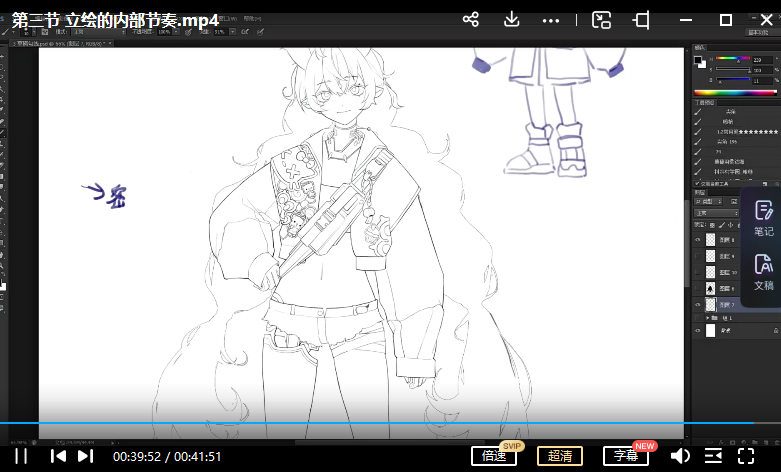Pause the video playback

pyautogui.click(x=21, y=456)
